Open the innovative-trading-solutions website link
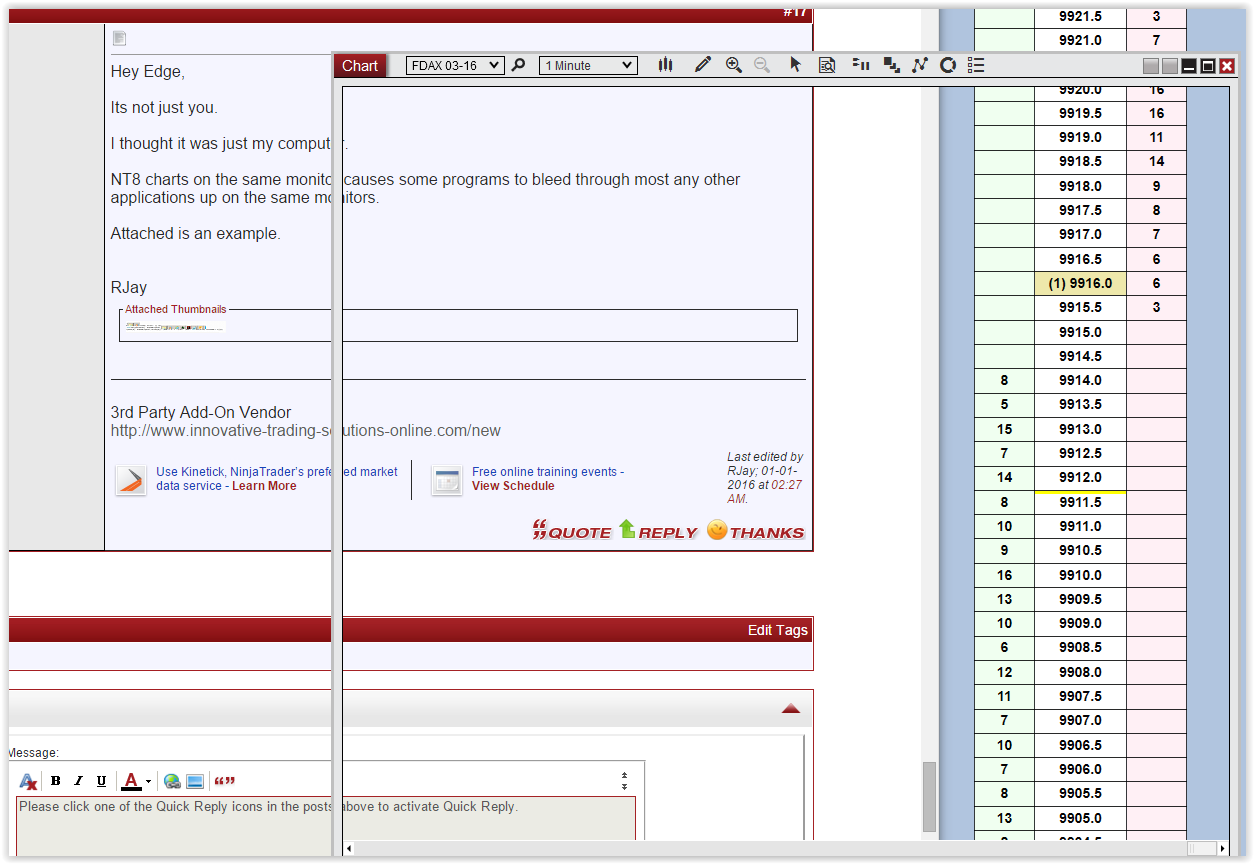The height and width of the screenshot is (864, 1254). click(306, 431)
